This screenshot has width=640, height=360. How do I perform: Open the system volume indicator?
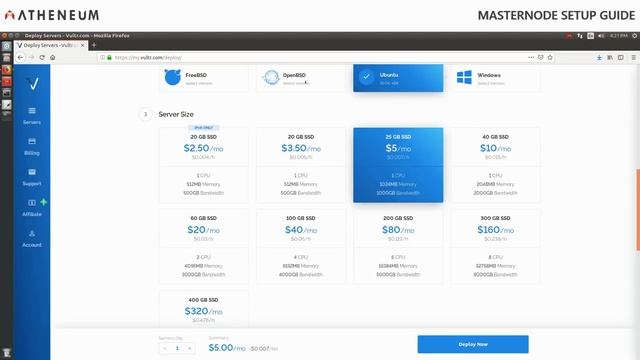point(601,36)
